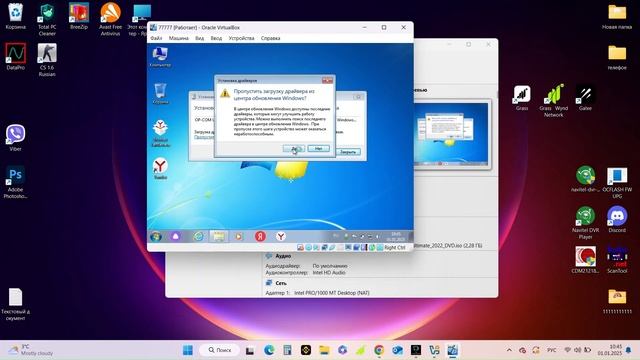Click the red Яндекс icon on guest taskbar
Screen dimensions: 640x360
point(260,236)
